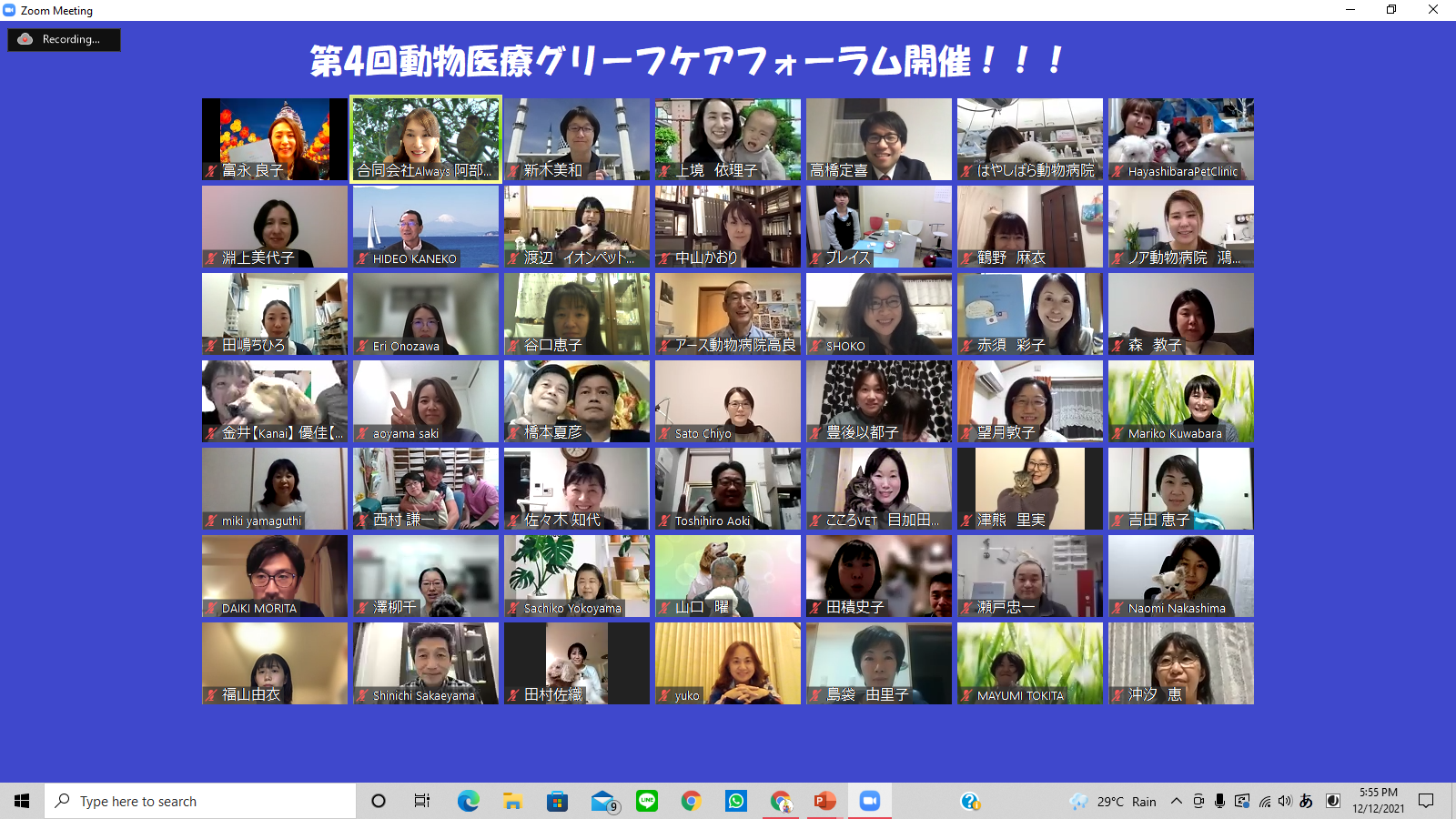Open Cortana circle icon

coord(379,801)
